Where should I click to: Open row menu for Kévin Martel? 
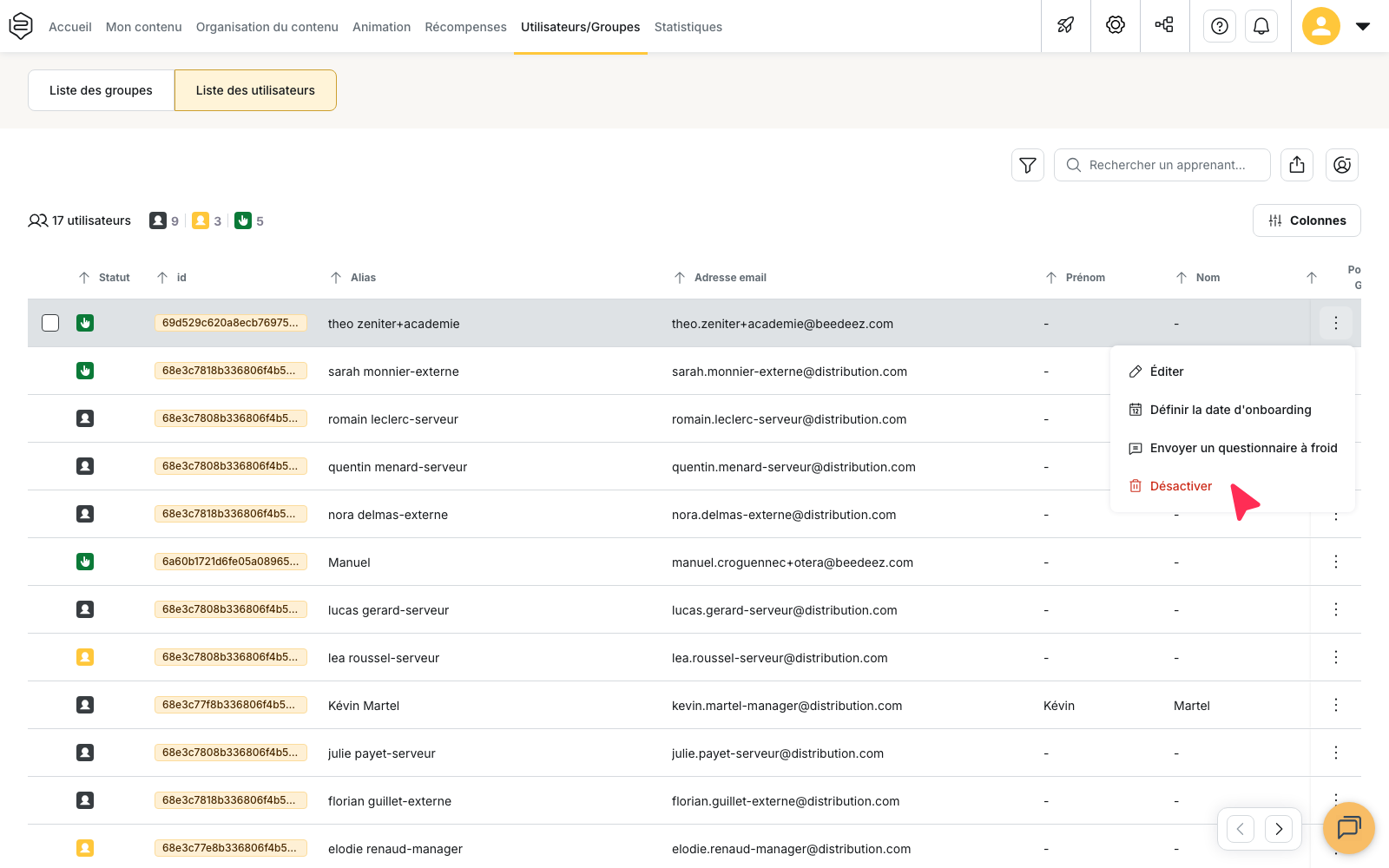tap(1336, 705)
